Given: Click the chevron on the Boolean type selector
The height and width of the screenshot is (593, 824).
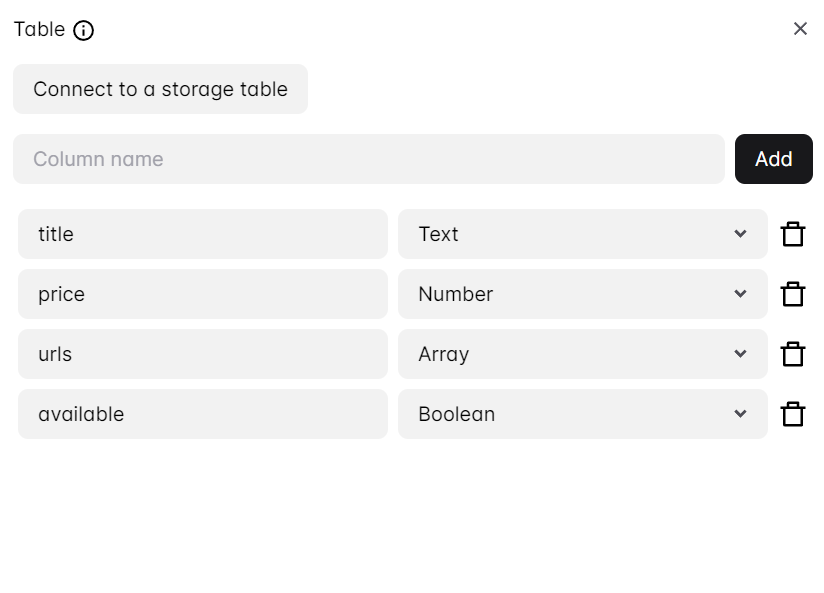Looking at the screenshot, I should (x=740, y=414).
